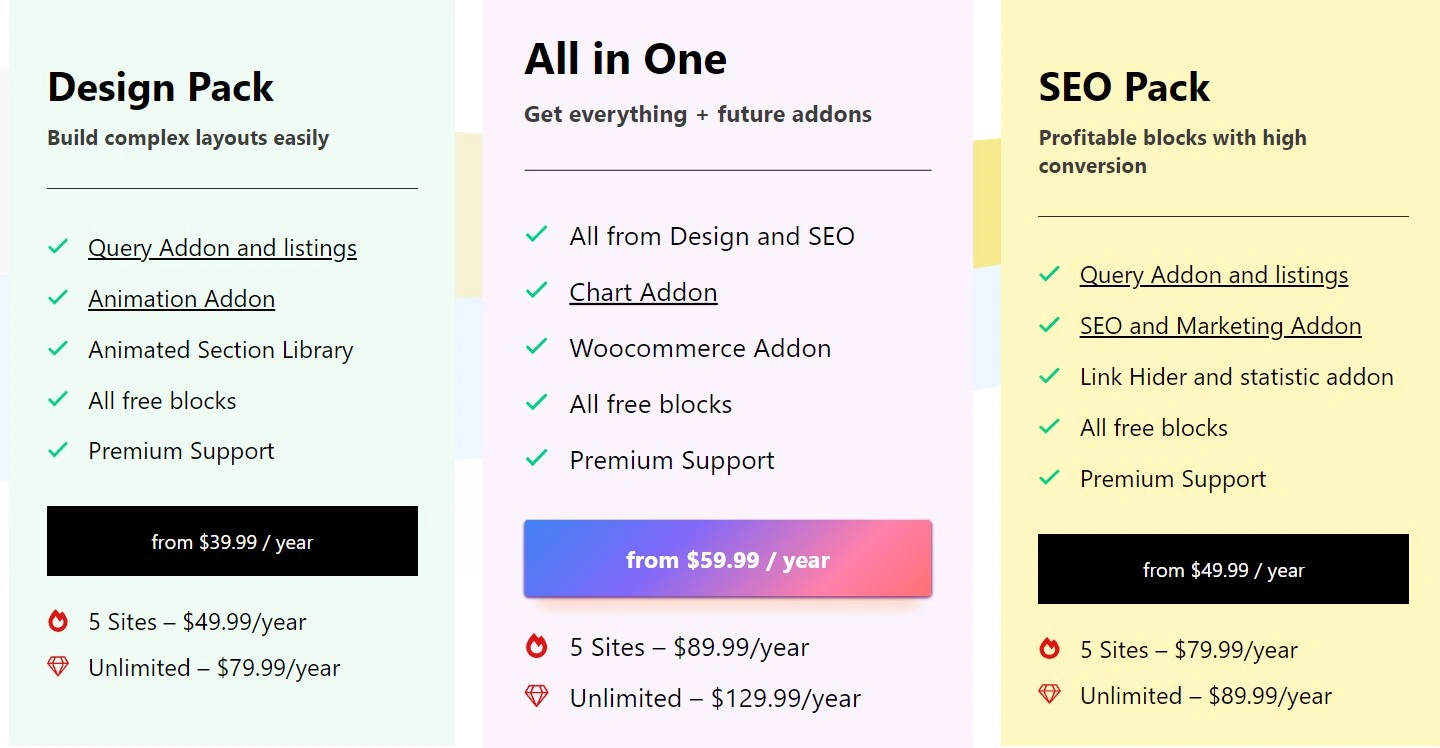Click diamond icon beside Unlimited $129.99/year

pyautogui.click(x=537, y=696)
